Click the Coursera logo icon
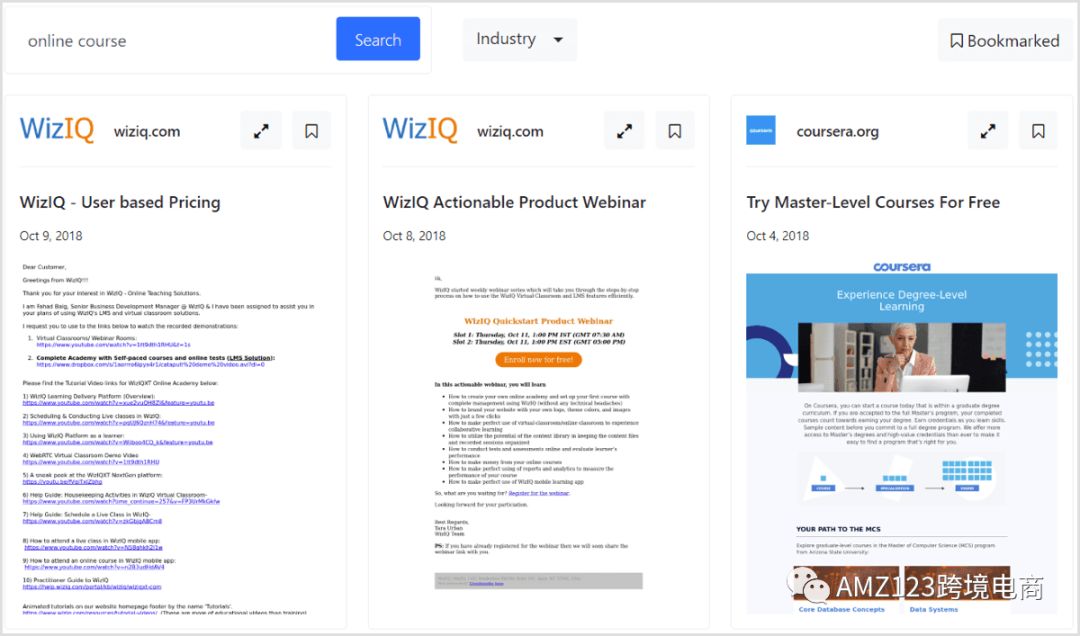Screen dimensions: 1080x636 (x=760, y=130)
